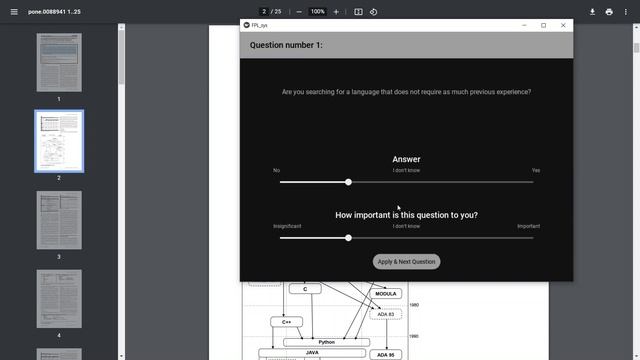The image size is (640, 360).
Task: Open the PDF viewer more options menu
Action: click(x=626, y=12)
